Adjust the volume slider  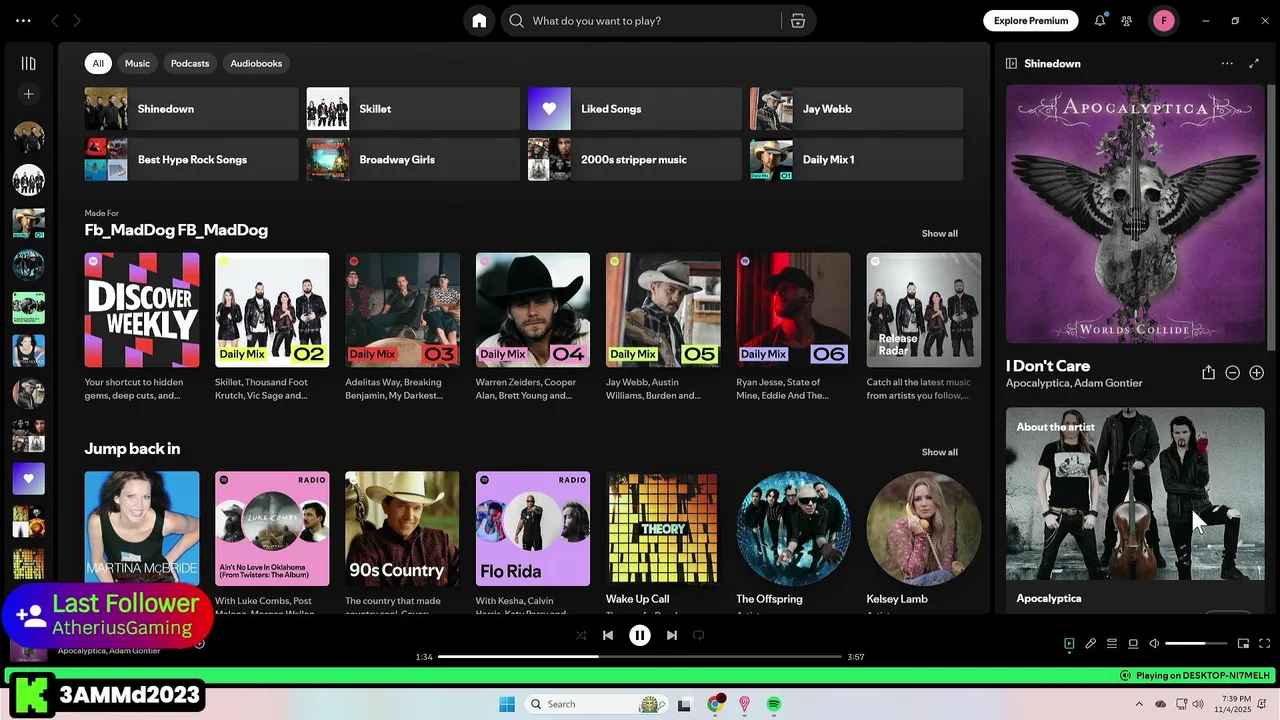(x=1196, y=644)
